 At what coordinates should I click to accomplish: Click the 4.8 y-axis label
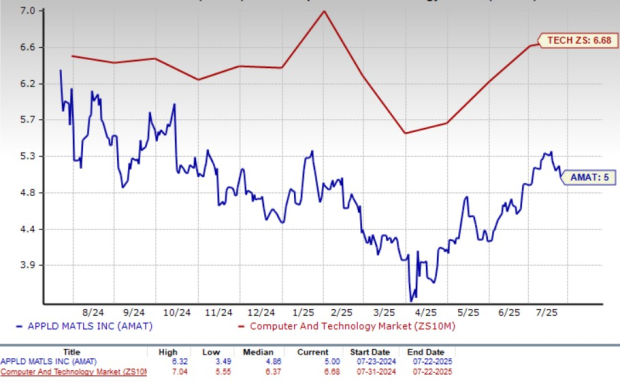tap(27, 193)
